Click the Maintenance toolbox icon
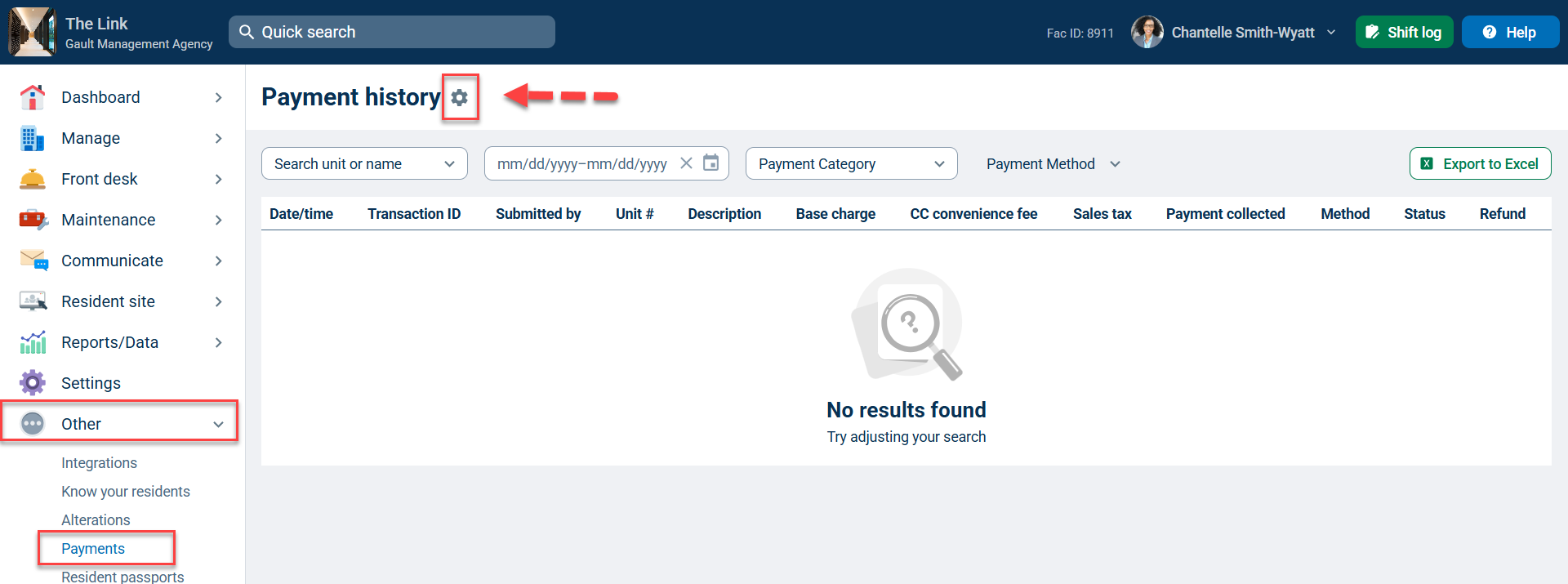Screen dimensions: 1568x584 33,220
